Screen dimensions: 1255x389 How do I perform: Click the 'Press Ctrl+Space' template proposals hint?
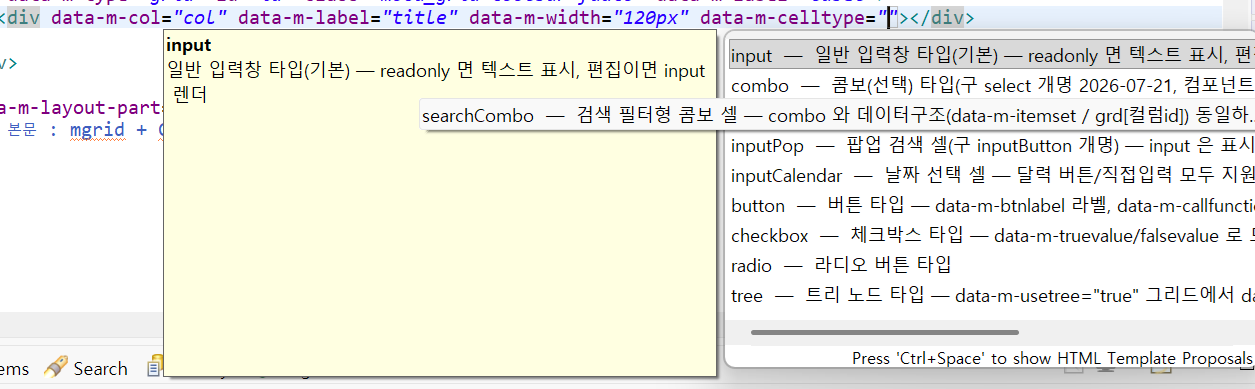click(1052, 358)
